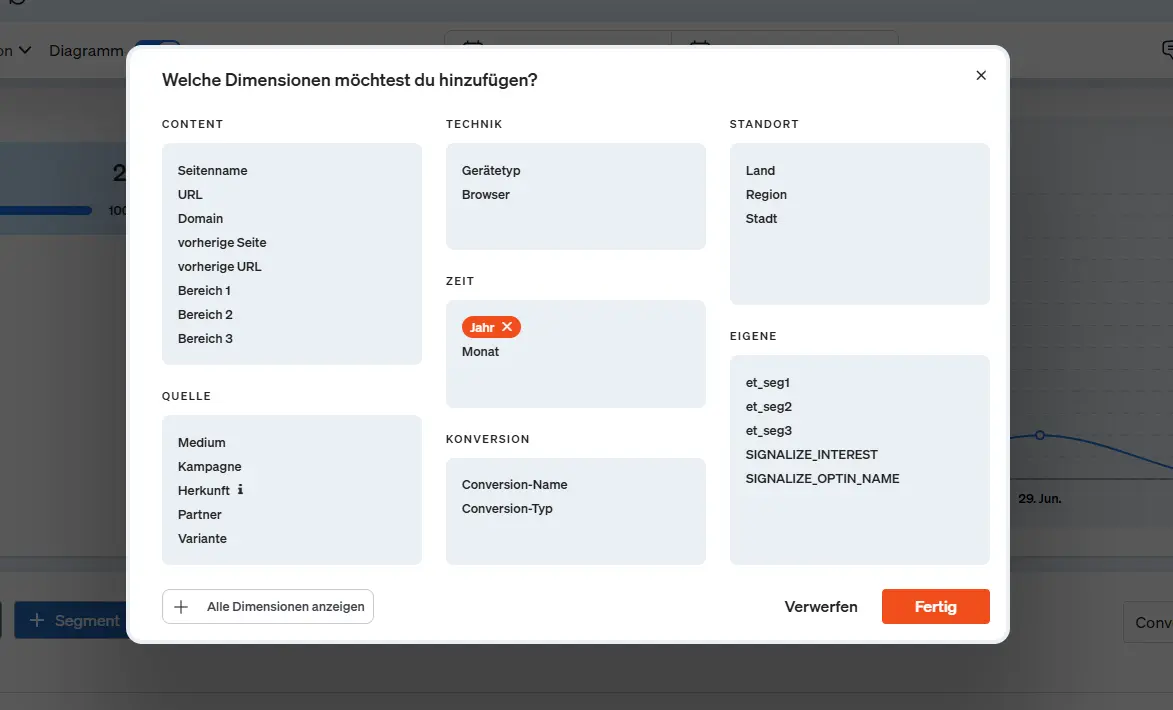1173x710 pixels.
Task: Add the SIGNALIZE_INTEREST dimension
Action: (812, 455)
